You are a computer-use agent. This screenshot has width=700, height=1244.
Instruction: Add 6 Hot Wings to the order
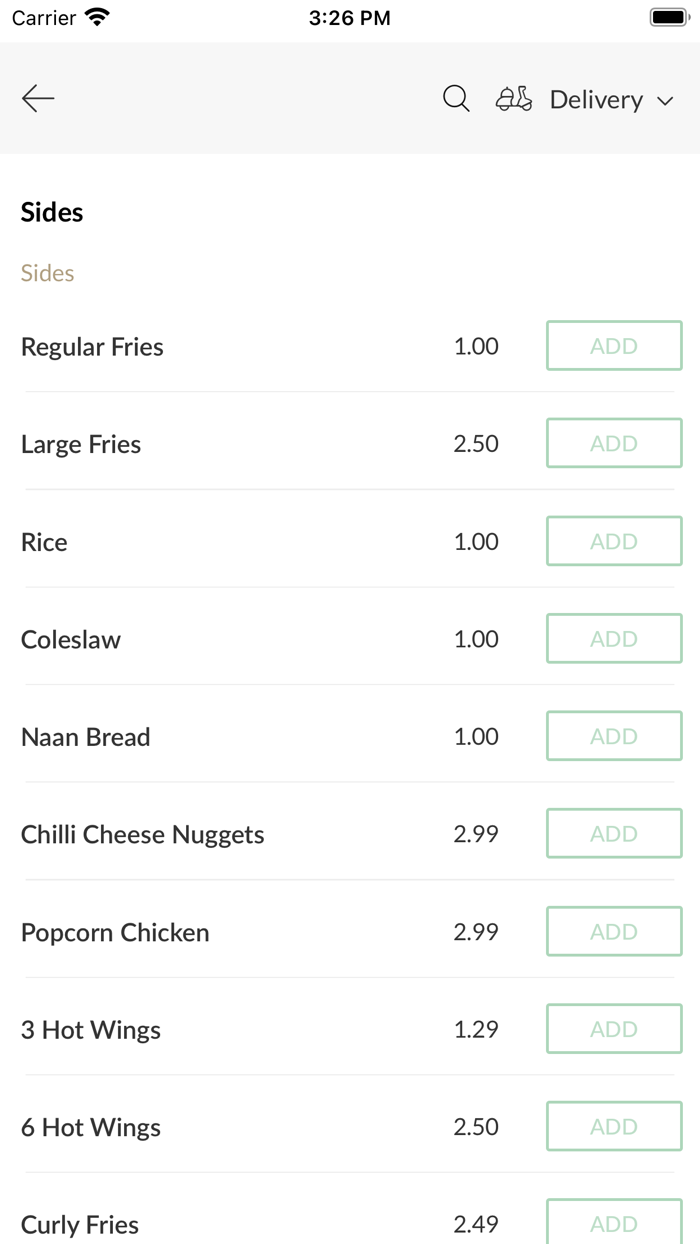click(614, 1126)
